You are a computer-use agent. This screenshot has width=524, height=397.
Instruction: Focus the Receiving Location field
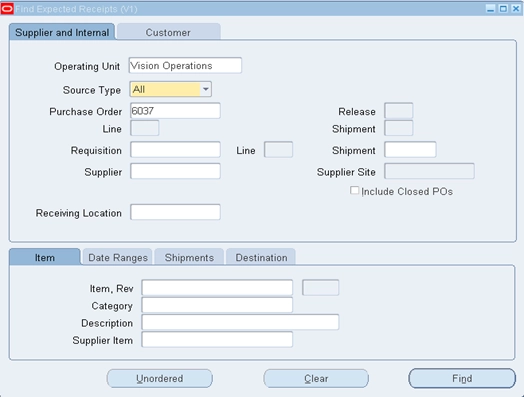click(175, 212)
